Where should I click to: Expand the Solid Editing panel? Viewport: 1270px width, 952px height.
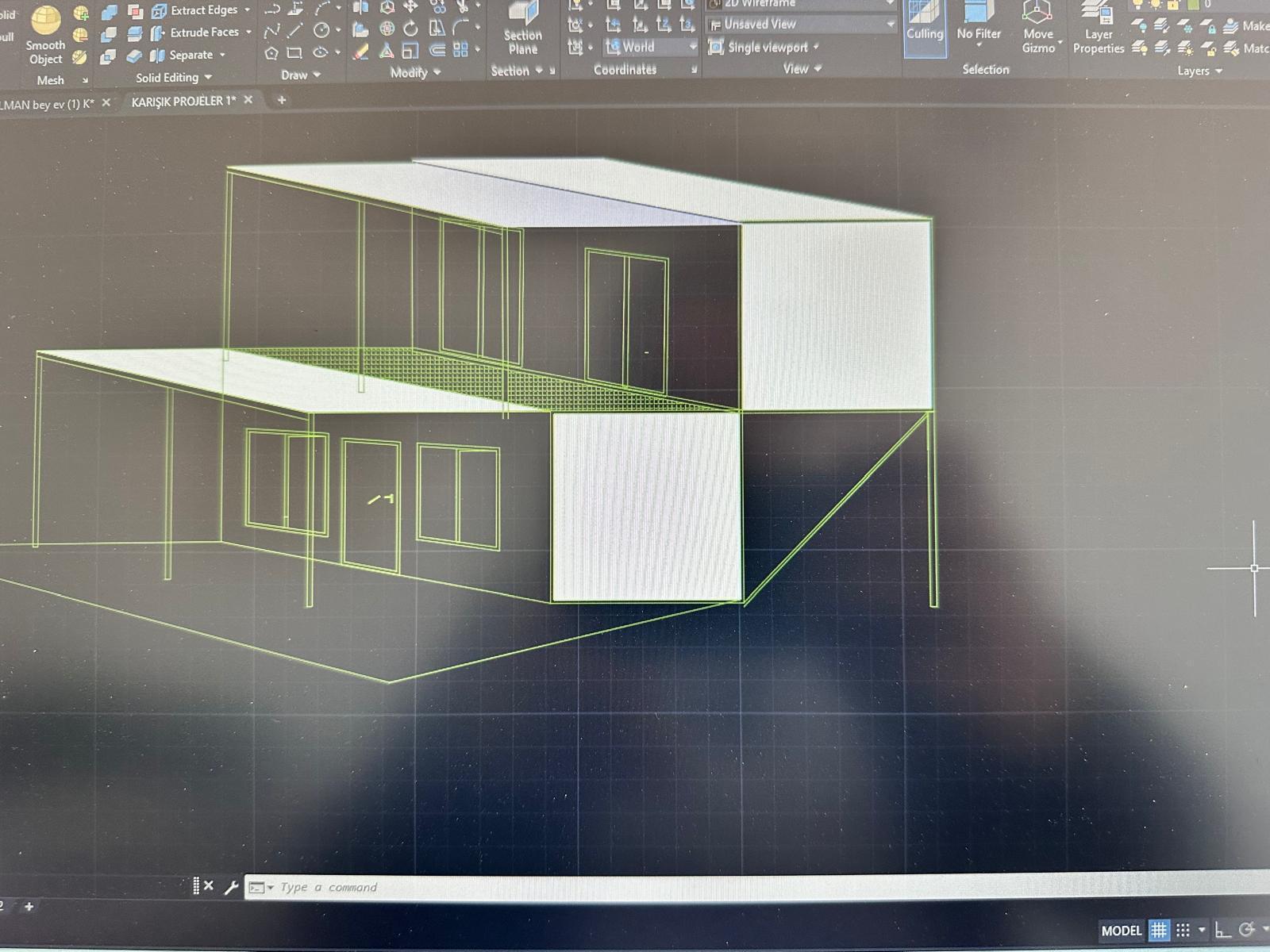173,78
